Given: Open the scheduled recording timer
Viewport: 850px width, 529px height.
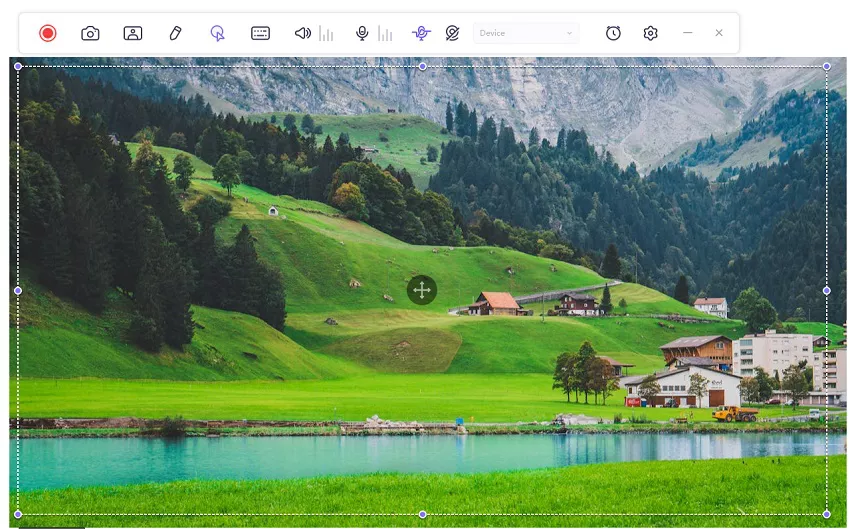Looking at the screenshot, I should pyautogui.click(x=613, y=33).
